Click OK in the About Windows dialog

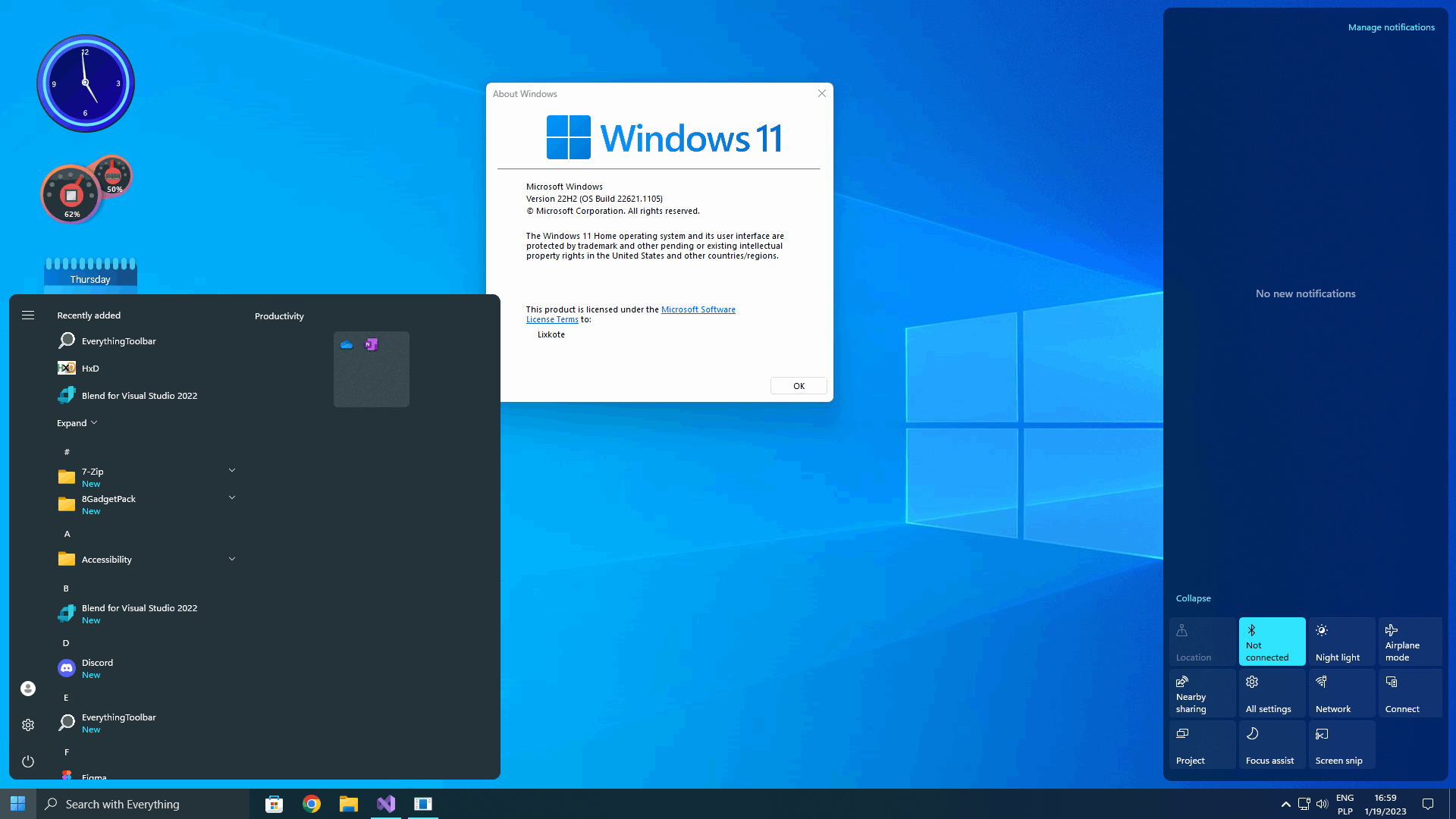point(799,386)
